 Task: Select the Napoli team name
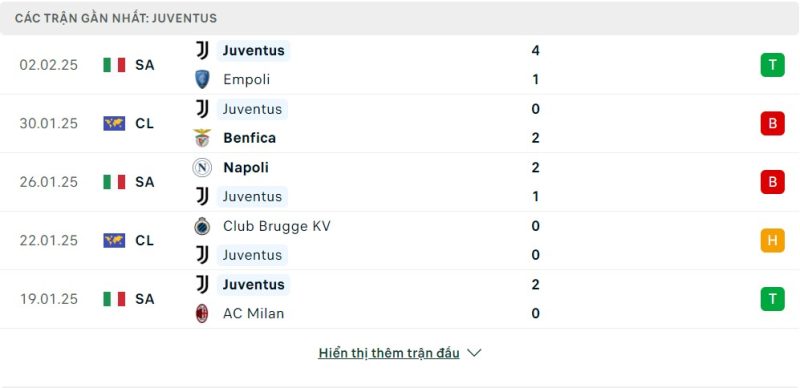(x=246, y=167)
